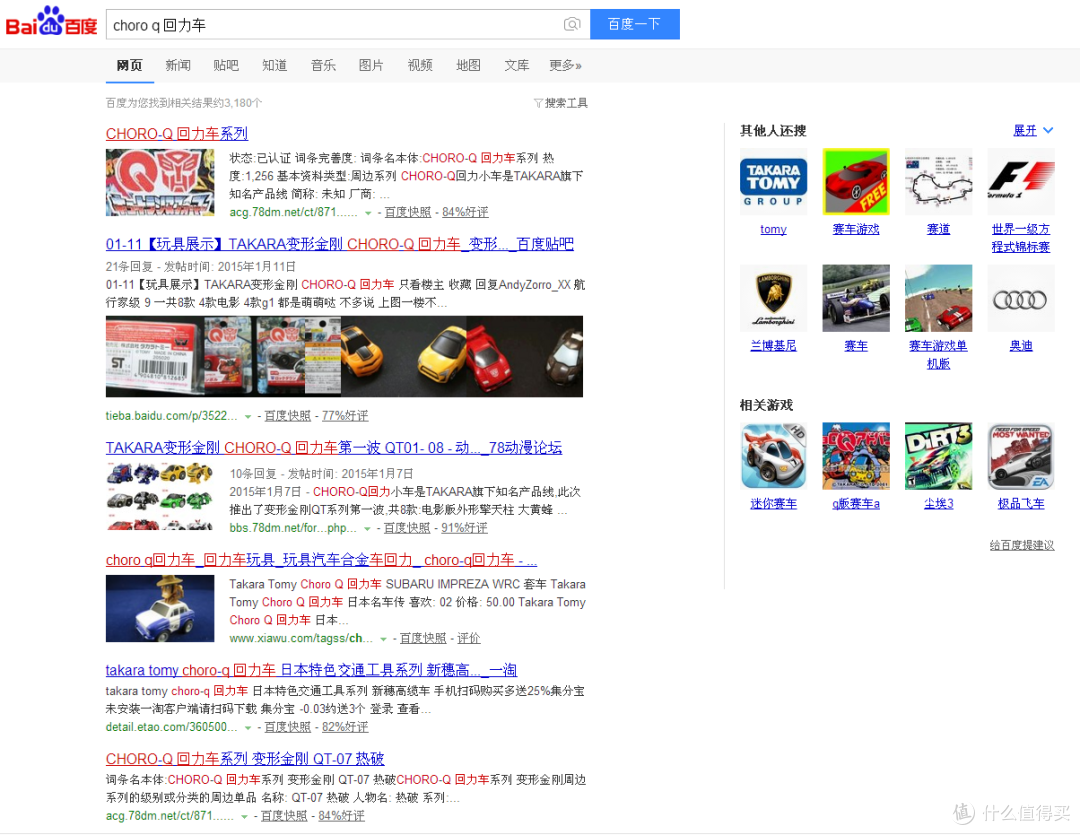The width and height of the screenshot is (1080, 835).
Task: Open the 极品飞车 game link
Action: point(1021,504)
